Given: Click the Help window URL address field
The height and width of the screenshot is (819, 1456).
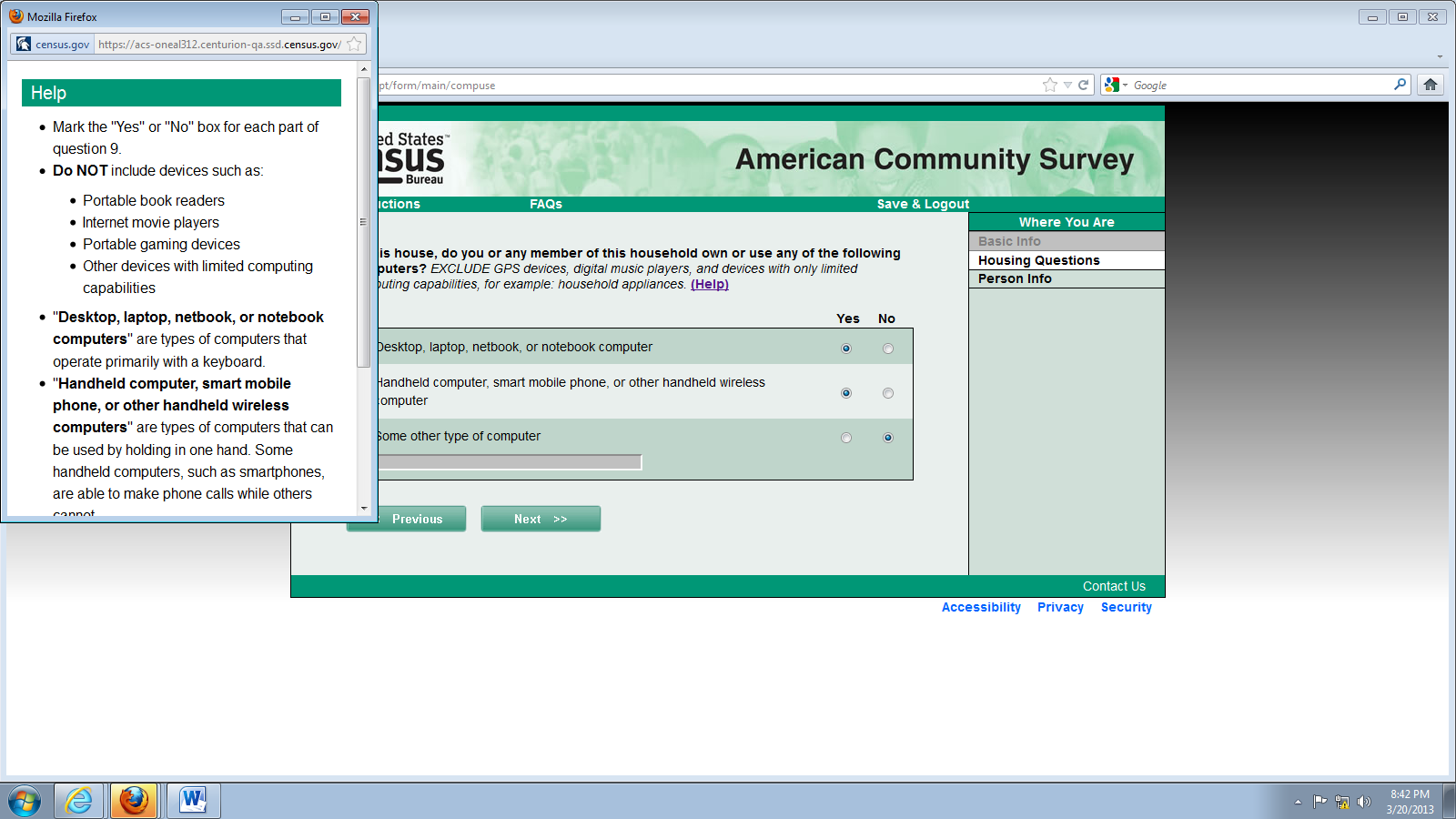Looking at the screenshot, I should [219, 44].
